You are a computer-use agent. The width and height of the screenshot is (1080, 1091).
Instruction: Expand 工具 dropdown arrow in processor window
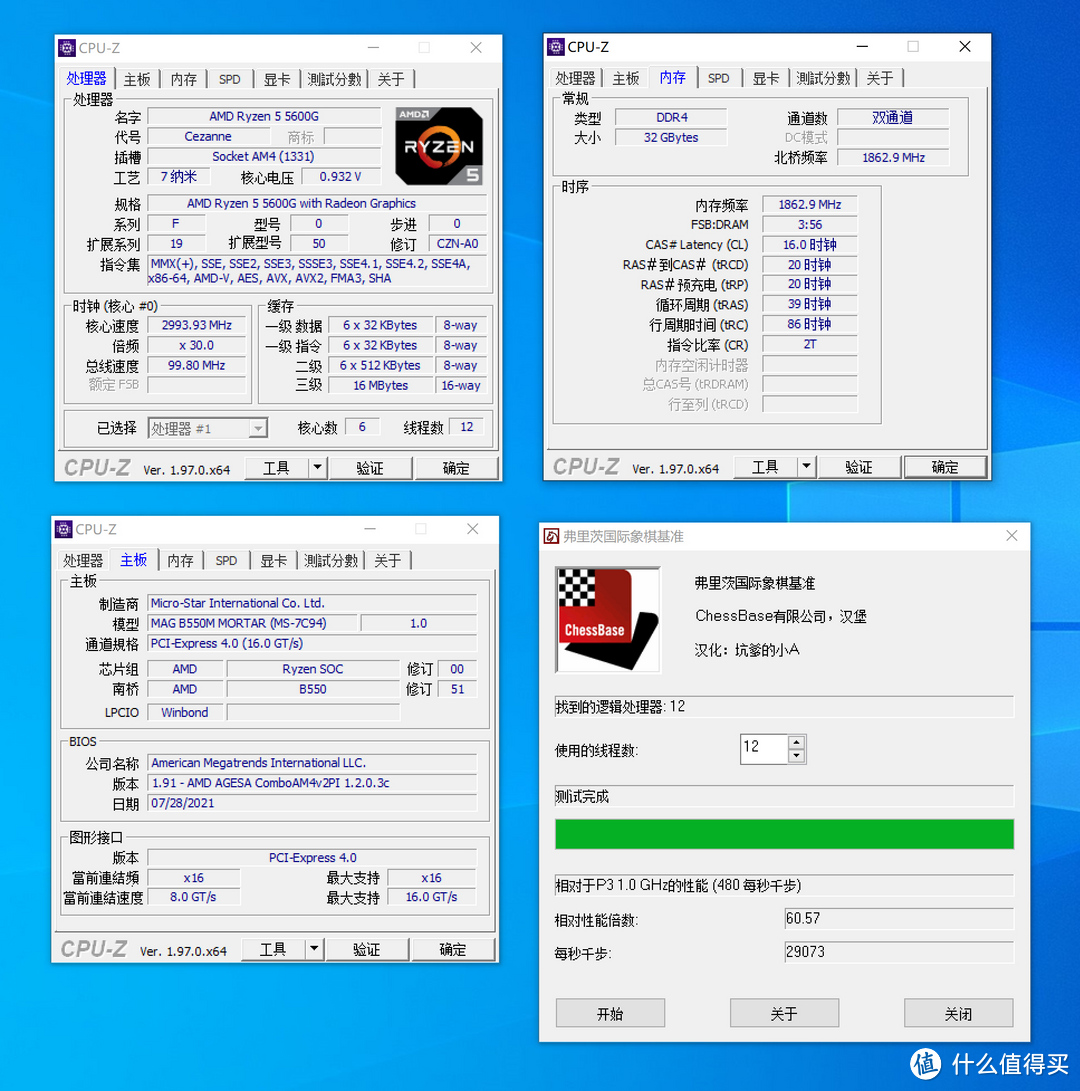[x=317, y=468]
